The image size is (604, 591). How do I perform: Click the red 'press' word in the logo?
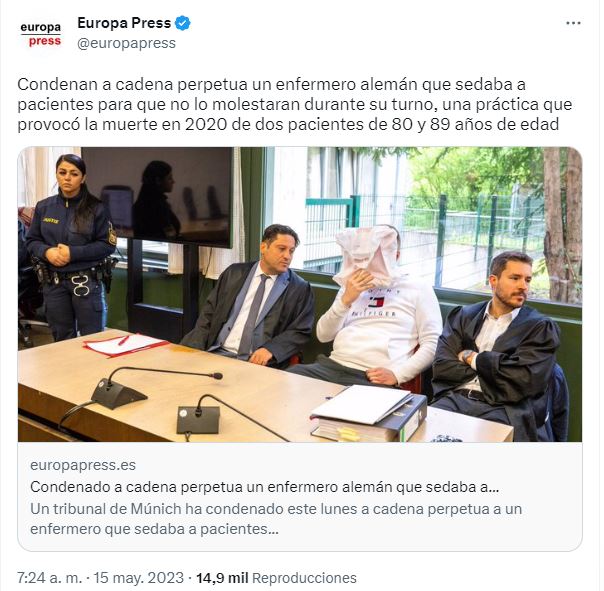(x=45, y=41)
